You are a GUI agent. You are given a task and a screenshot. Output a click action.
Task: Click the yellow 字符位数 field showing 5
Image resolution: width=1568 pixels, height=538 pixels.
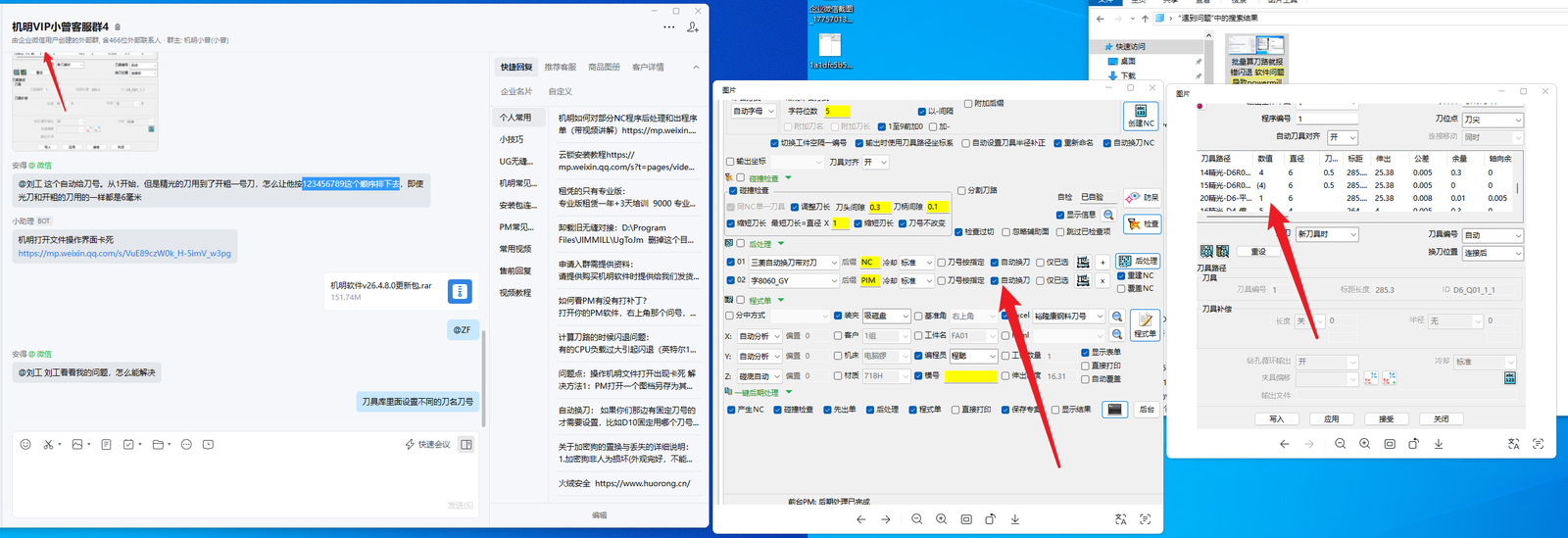(x=836, y=111)
